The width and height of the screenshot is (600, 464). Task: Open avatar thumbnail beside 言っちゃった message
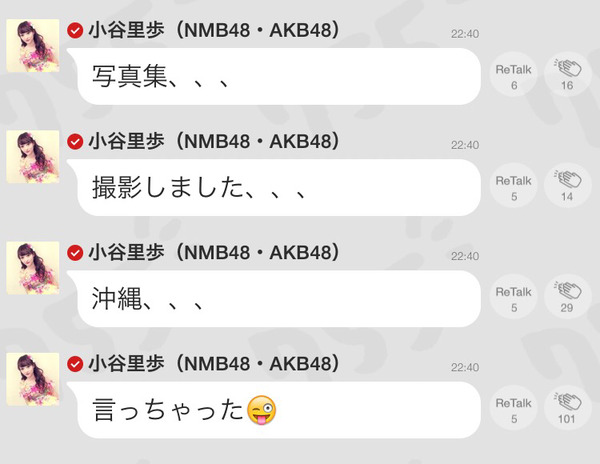coord(33,379)
